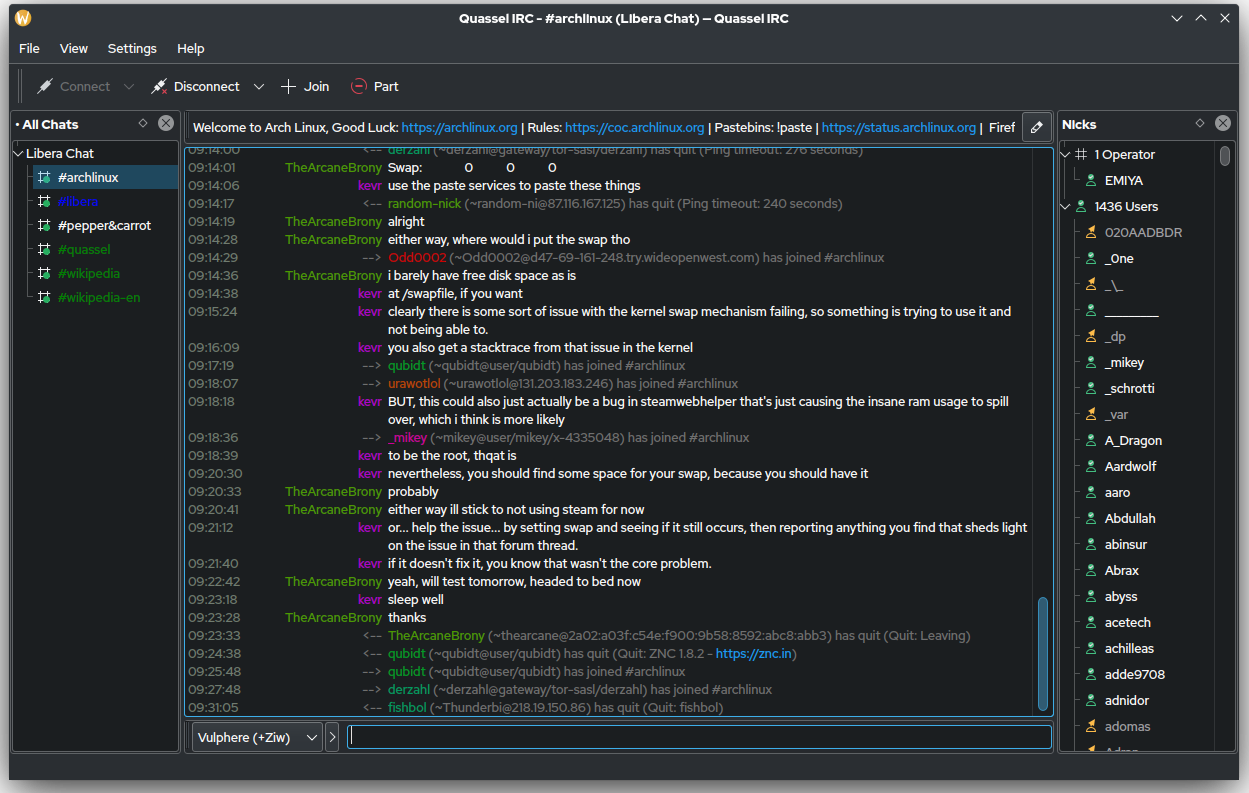Open the Vulphere nick selector dropdown

(x=257, y=737)
